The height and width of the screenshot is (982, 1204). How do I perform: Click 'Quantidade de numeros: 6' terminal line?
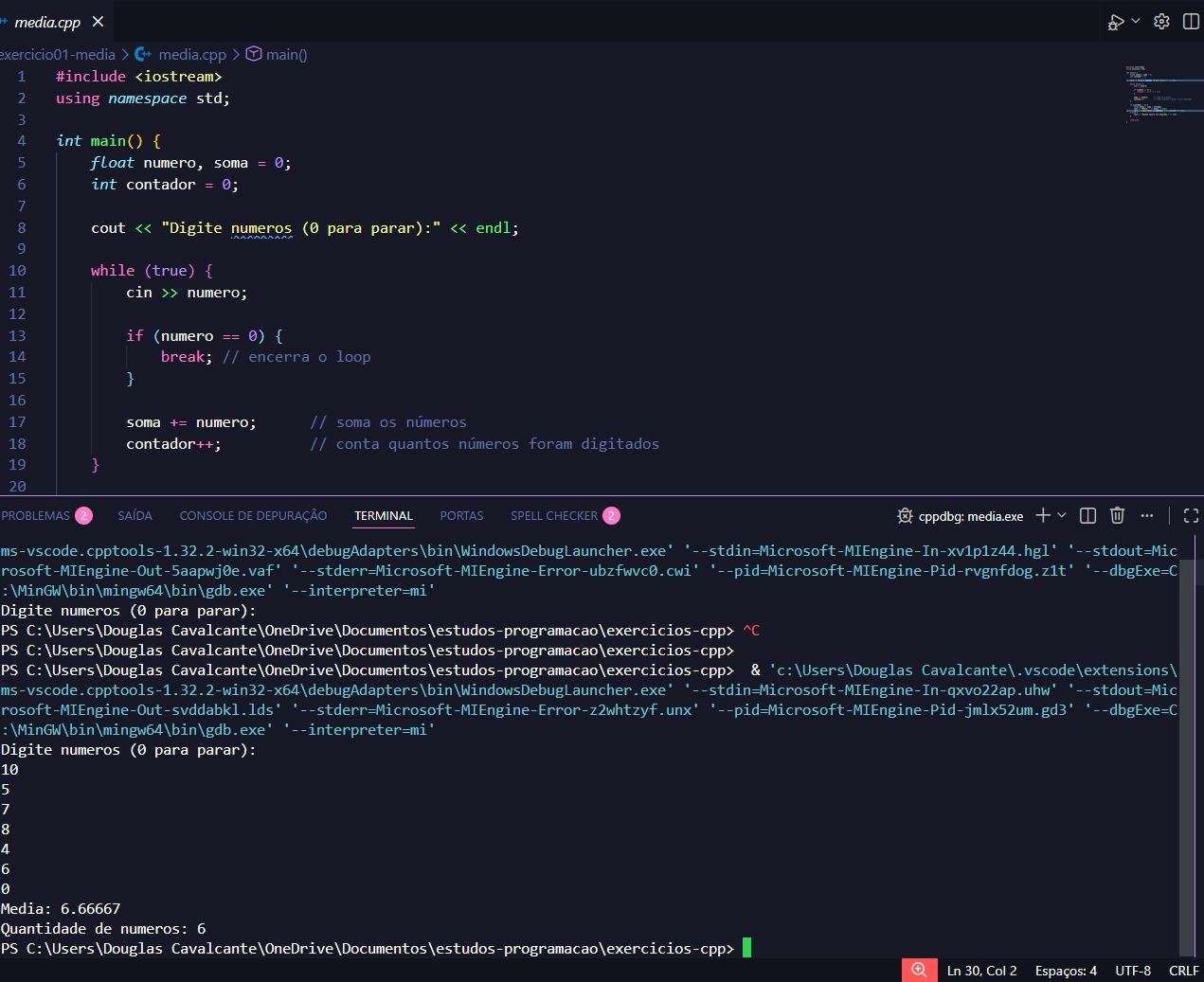103,929
